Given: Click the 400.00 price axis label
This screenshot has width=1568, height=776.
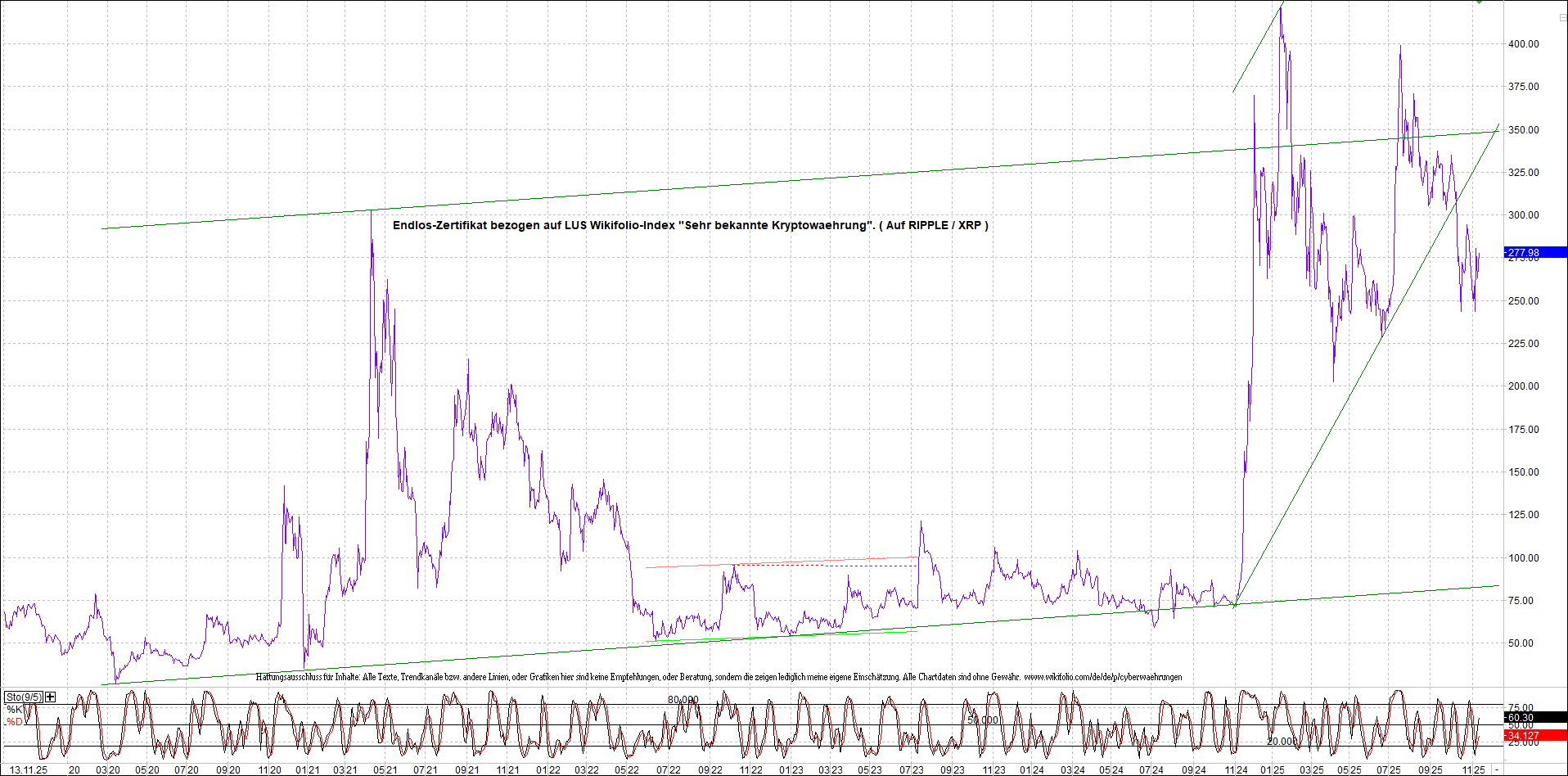Looking at the screenshot, I should coord(1523,43).
